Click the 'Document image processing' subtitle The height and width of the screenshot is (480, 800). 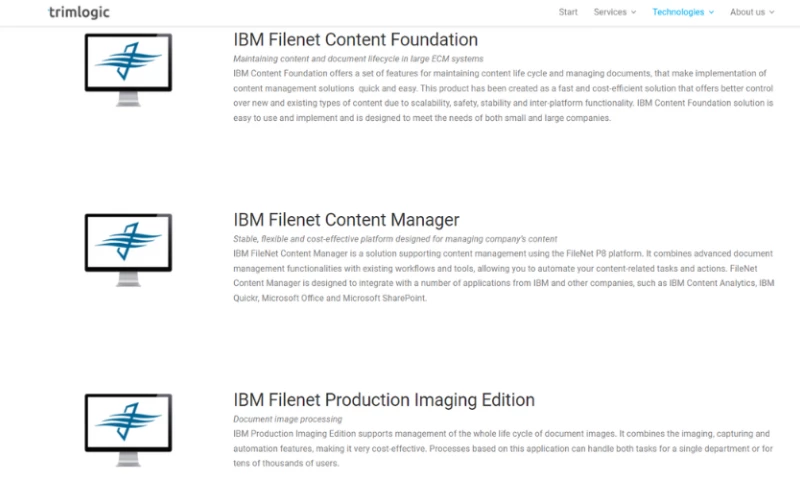click(288, 419)
